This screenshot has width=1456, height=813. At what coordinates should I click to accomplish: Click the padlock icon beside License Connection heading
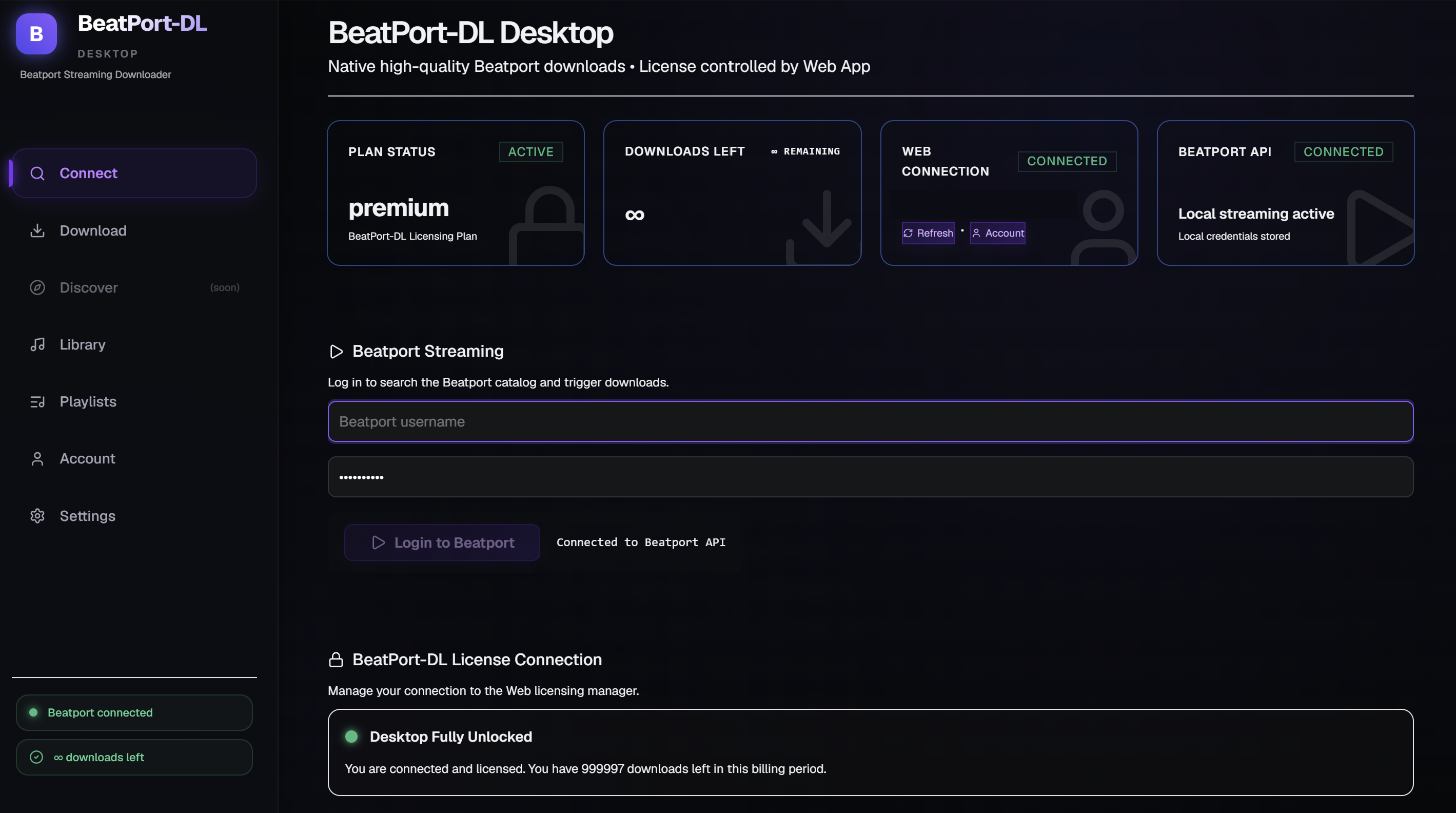pyautogui.click(x=336, y=660)
